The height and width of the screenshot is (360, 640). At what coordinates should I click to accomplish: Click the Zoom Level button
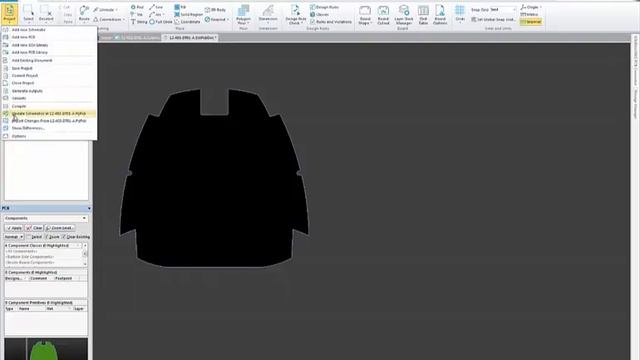point(60,228)
